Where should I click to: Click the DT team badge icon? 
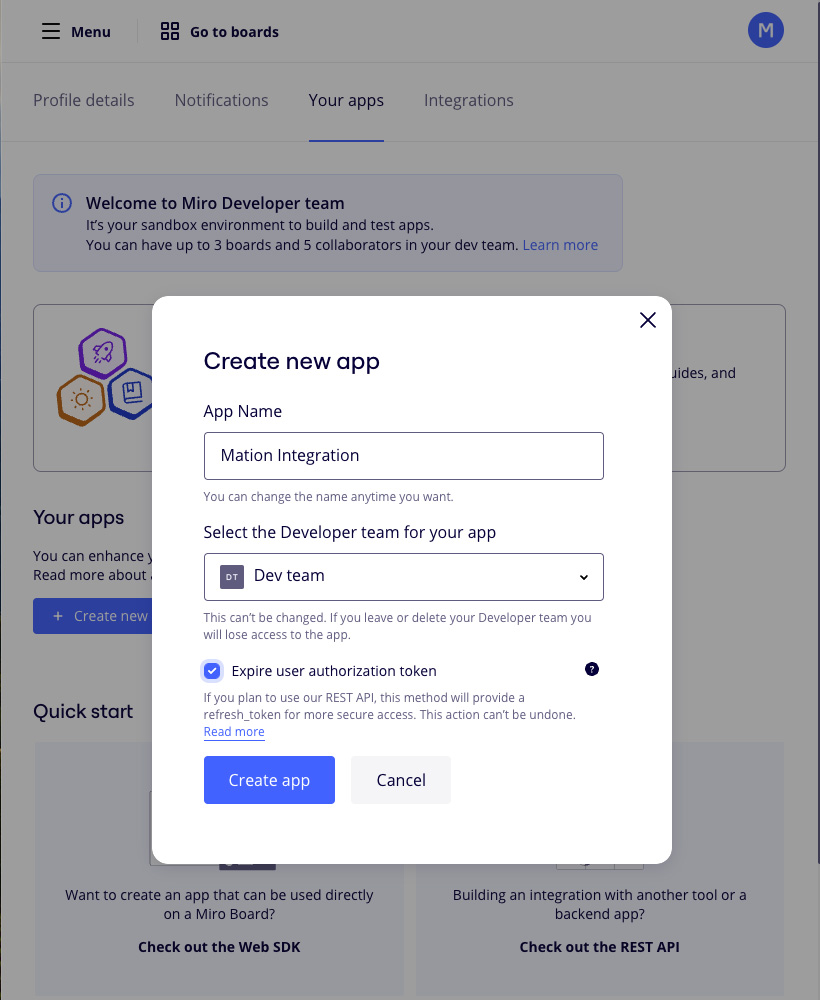pos(232,577)
